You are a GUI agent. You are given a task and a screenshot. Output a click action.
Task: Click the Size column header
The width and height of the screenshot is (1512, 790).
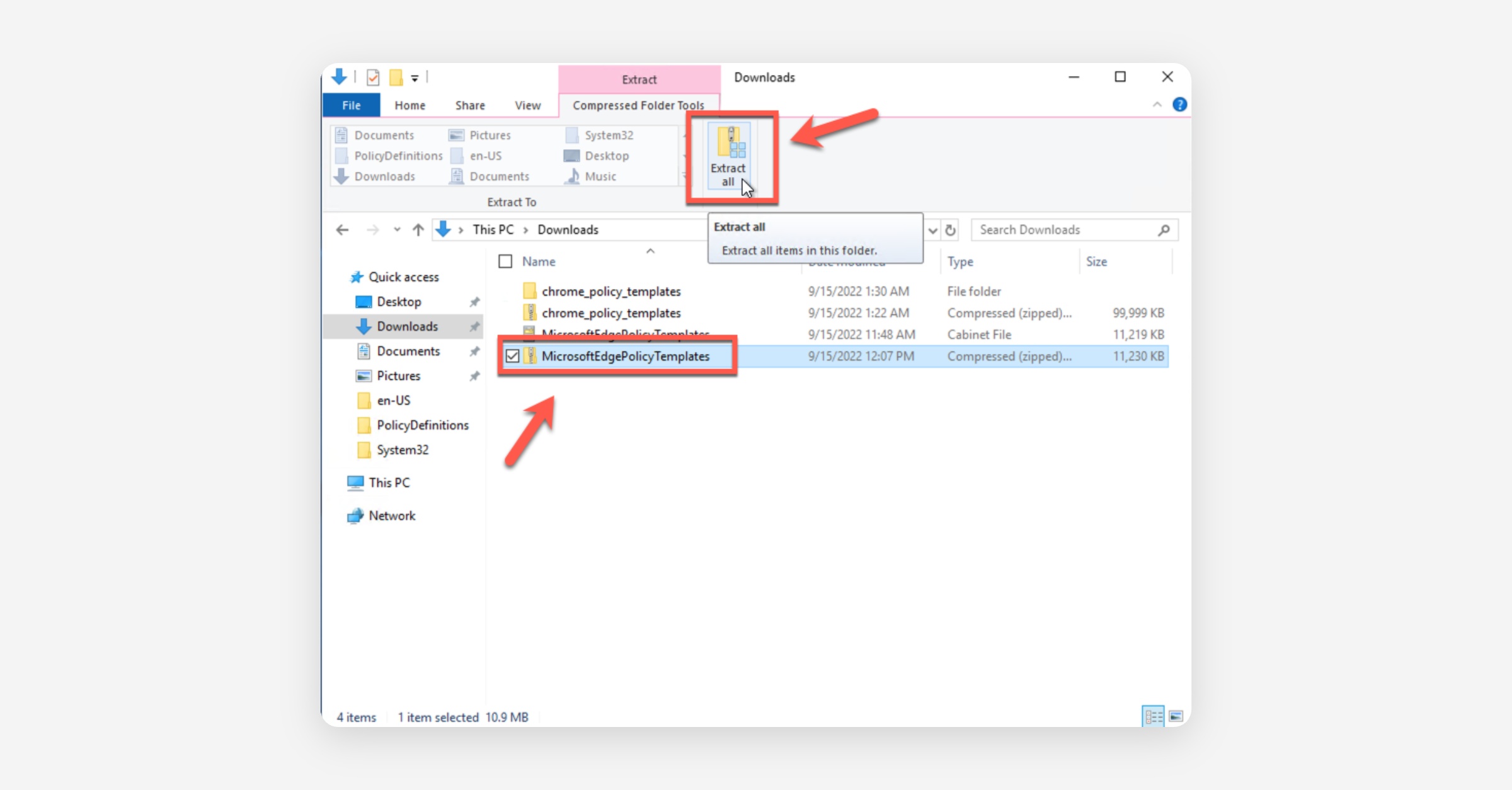(x=1096, y=261)
